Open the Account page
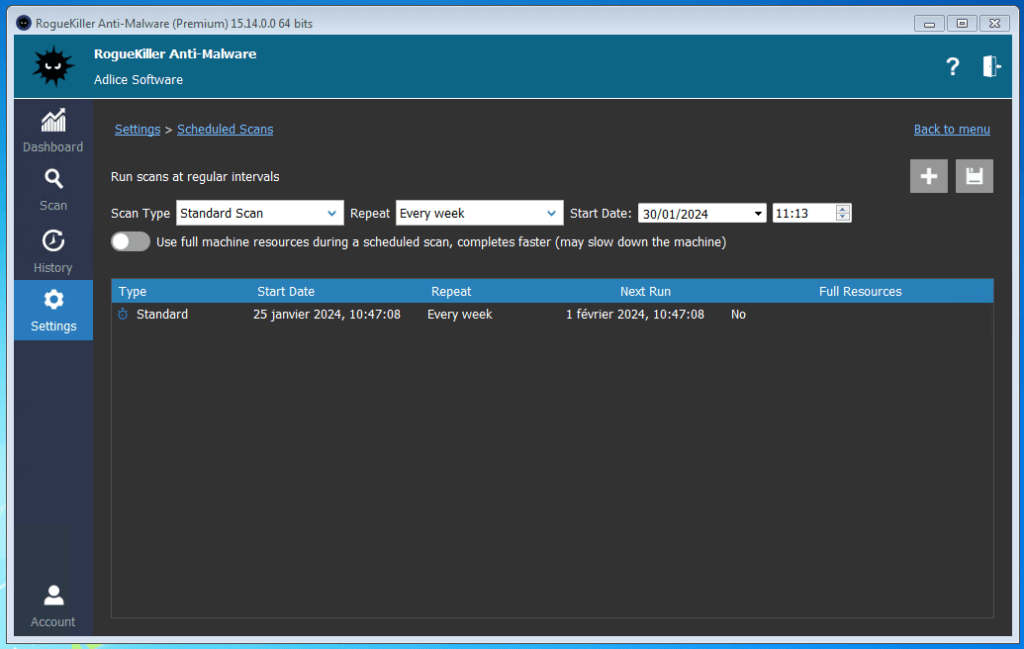Image resolution: width=1024 pixels, height=649 pixels. [x=53, y=606]
